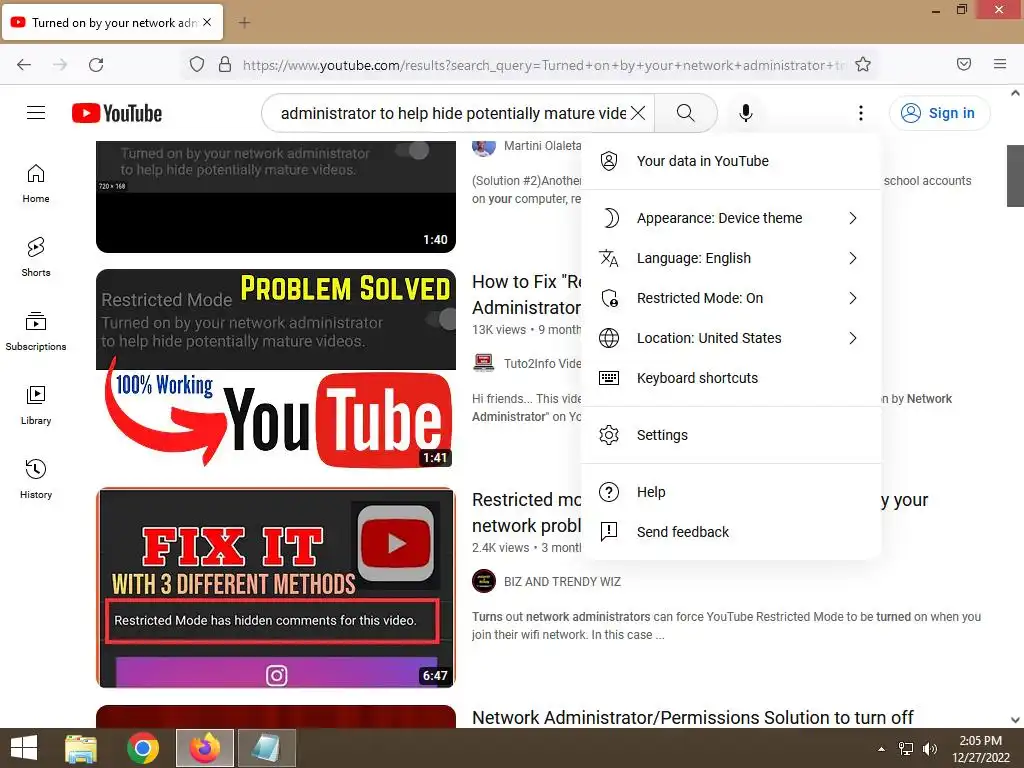Click inside the YouTube search field
Screen dimensions: 1024x768
(x=453, y=113)
